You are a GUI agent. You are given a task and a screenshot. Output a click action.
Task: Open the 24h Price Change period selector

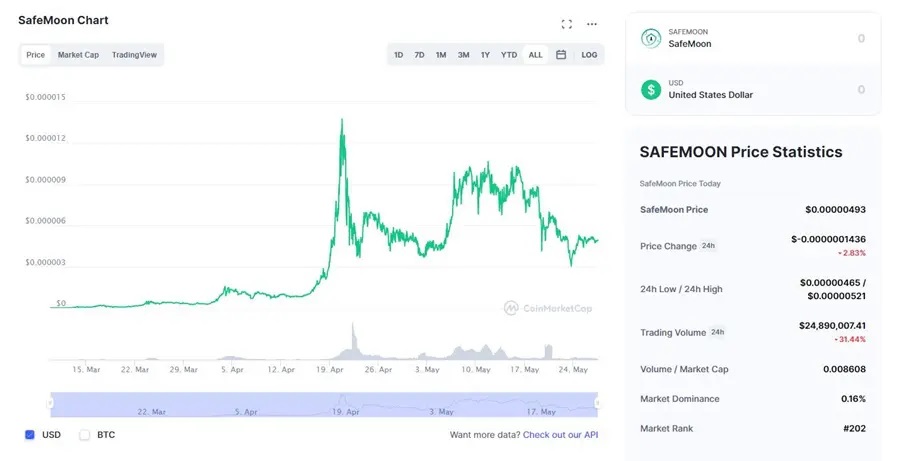coord(708,246)
